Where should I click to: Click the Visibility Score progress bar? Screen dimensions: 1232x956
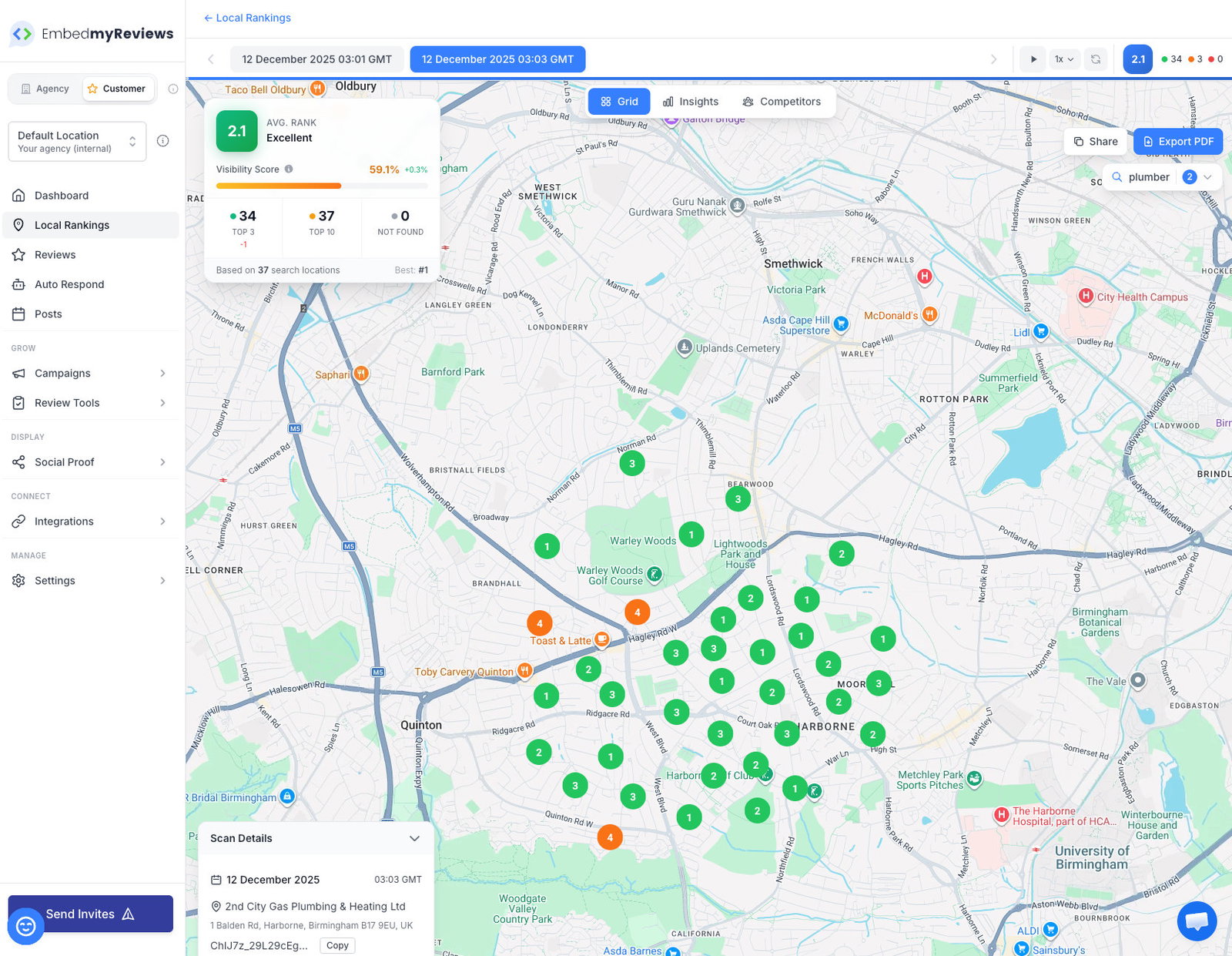coord(322,186)
